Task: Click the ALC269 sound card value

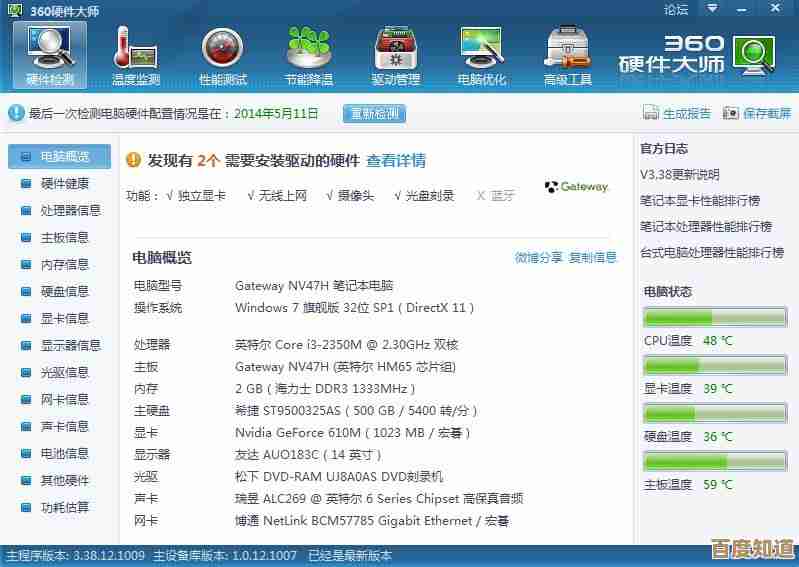Action: click(x=379, y=499)
